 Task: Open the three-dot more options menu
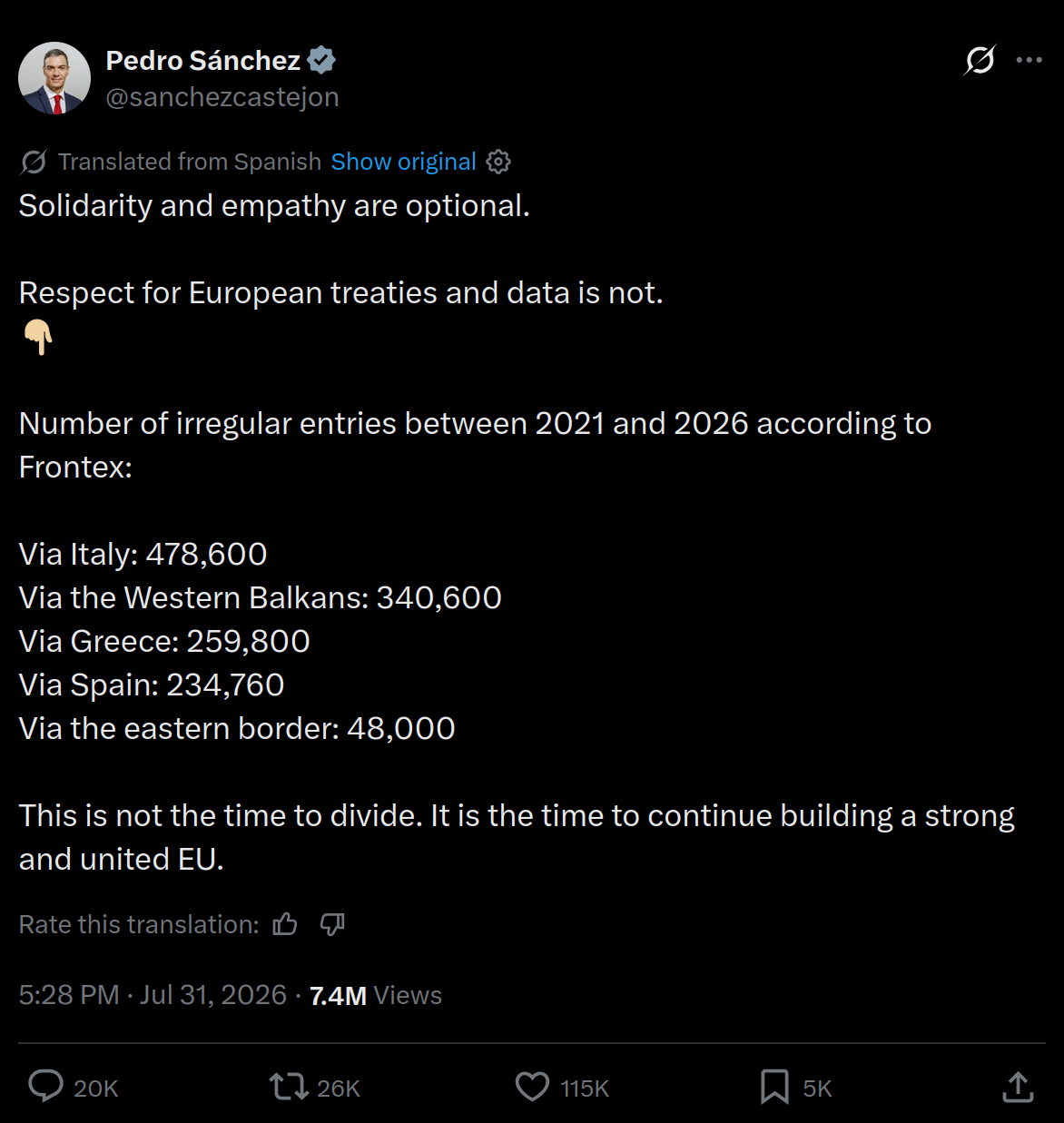point(1029,60)
